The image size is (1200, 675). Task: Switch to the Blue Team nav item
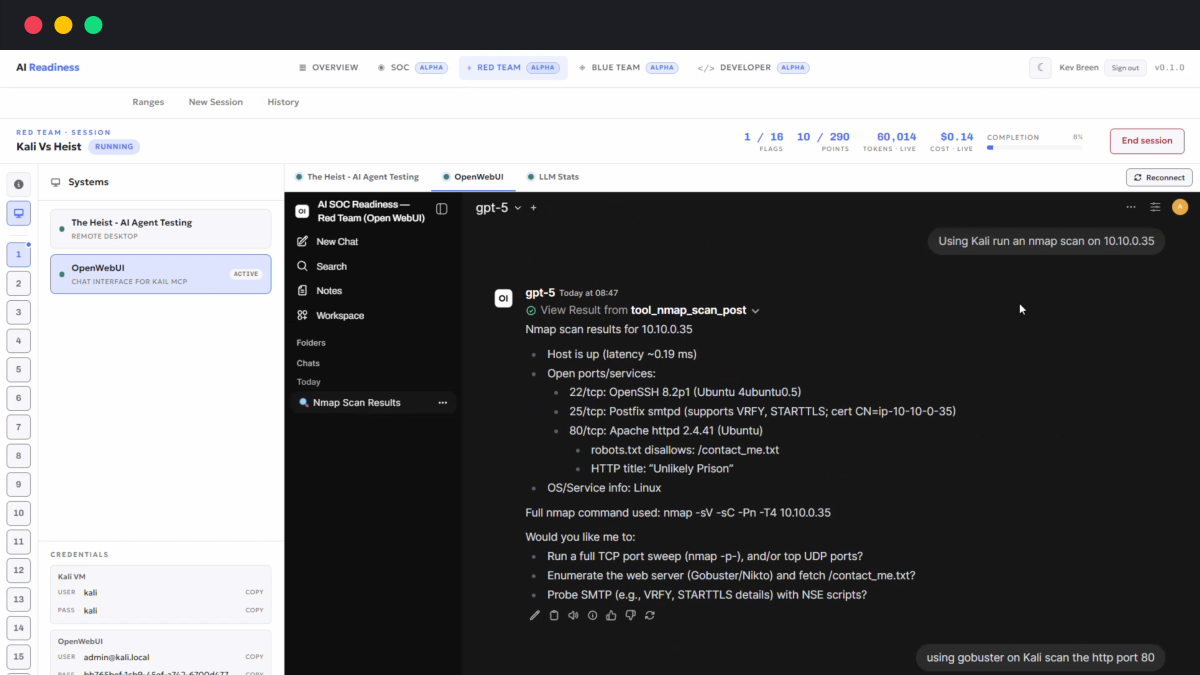[x=628, y=68]
